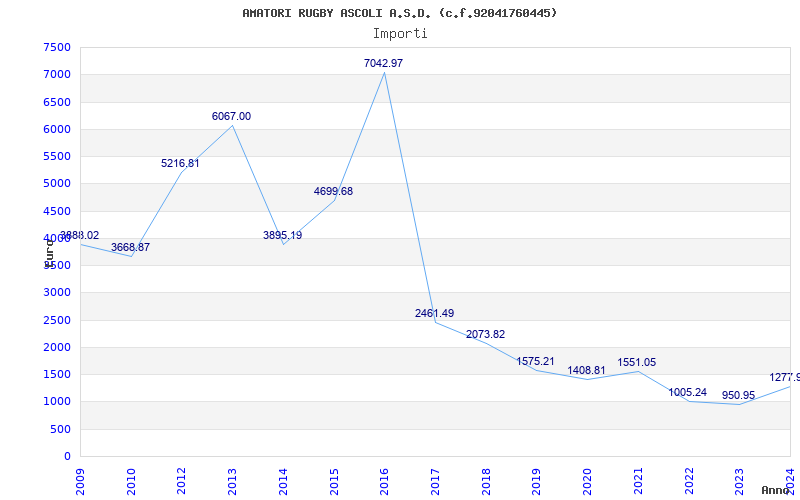Viewport: 800px width, 500px height.
Task: Click the 1575.21 data label
Action: (535, 362)
